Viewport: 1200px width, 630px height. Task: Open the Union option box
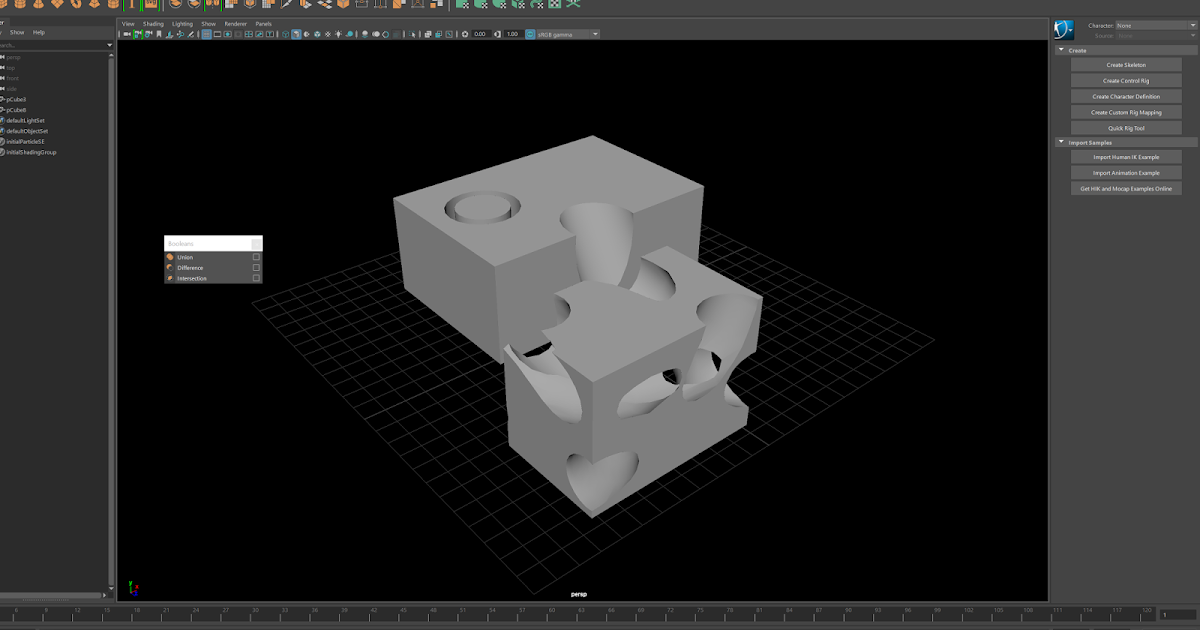pos(256,257)
